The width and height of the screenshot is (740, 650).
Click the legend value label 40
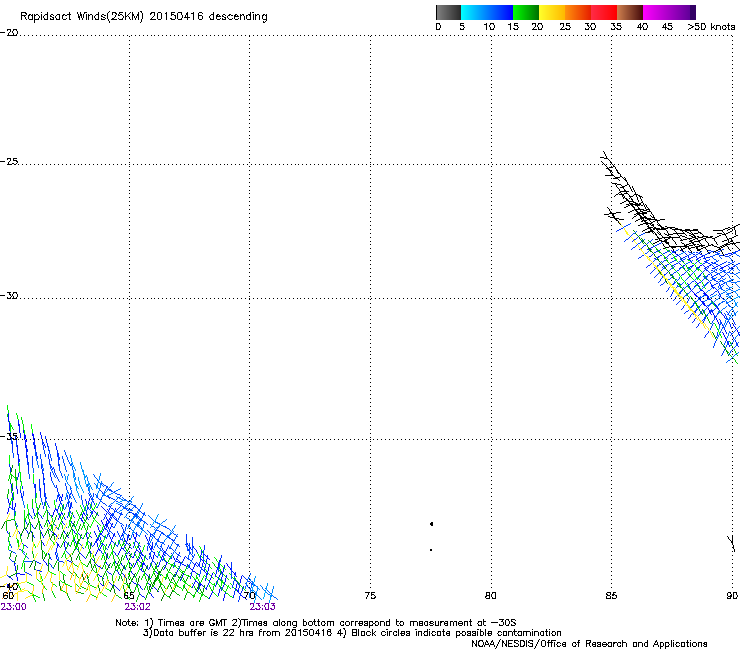642,27
